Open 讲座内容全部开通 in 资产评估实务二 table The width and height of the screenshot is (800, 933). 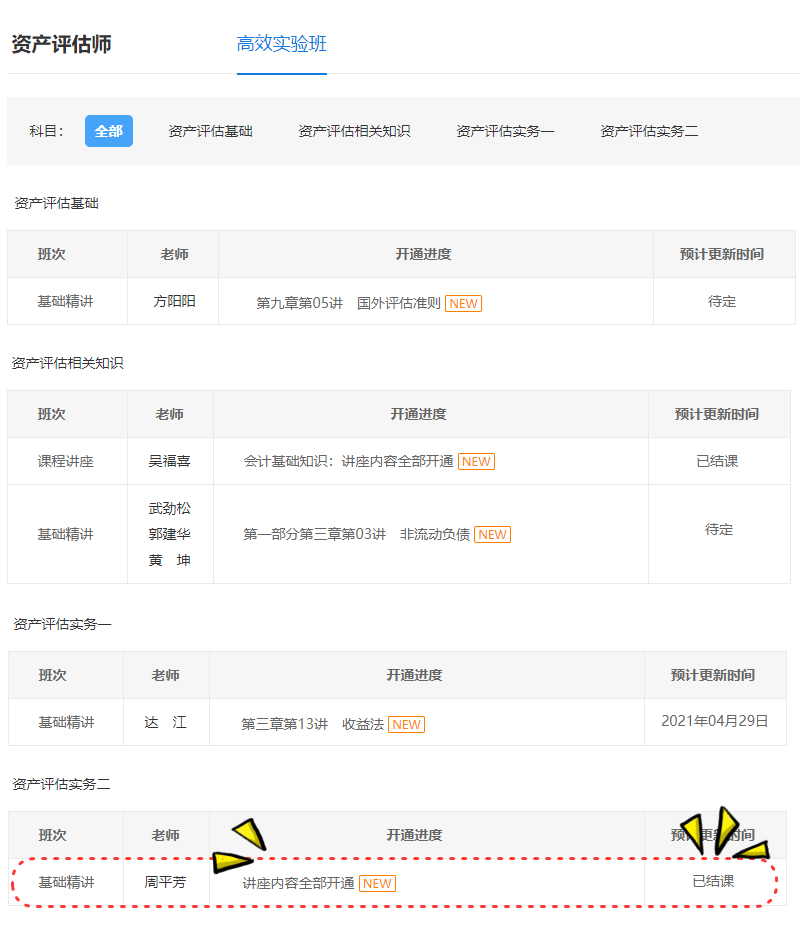298,883
